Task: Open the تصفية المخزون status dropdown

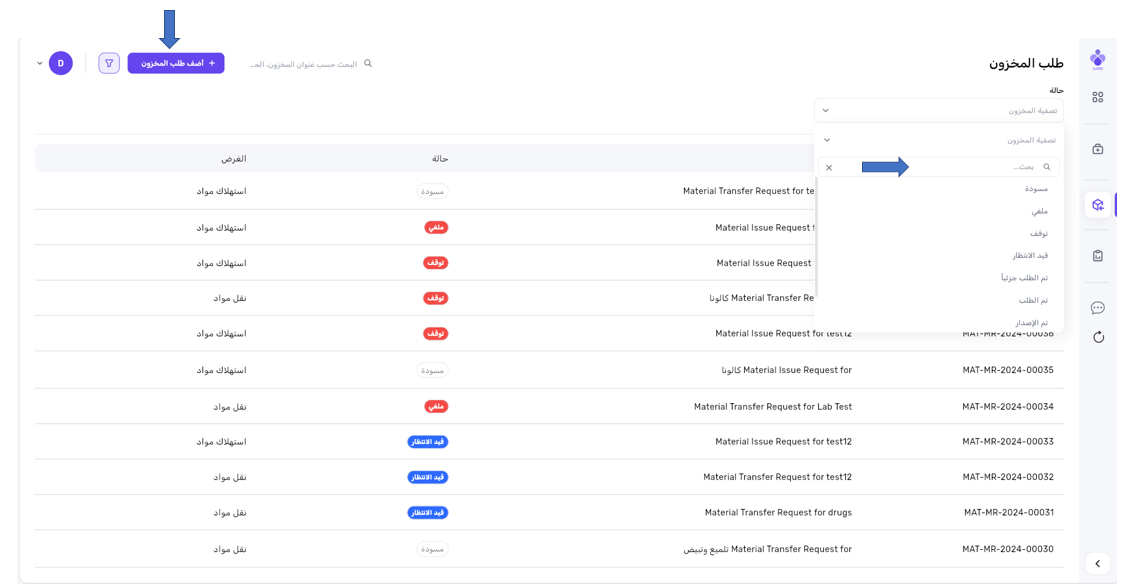Action: tap(938, 111)
